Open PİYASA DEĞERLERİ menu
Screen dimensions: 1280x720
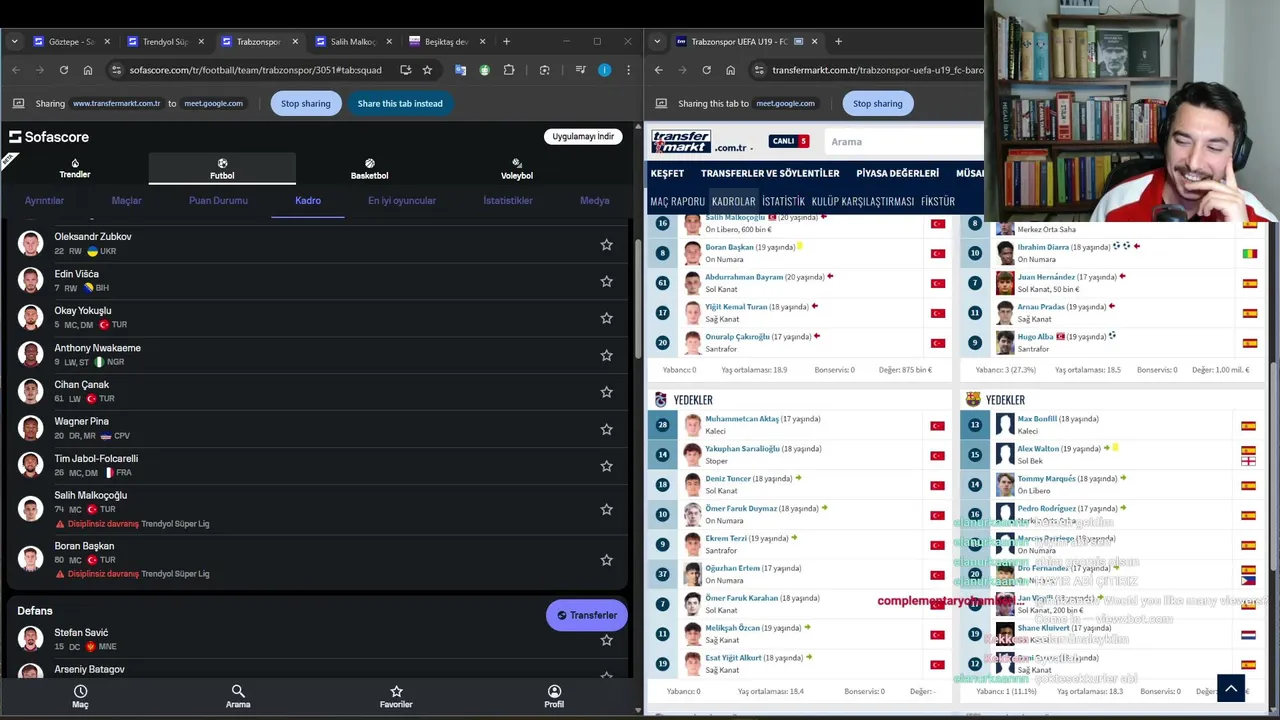(x=898, y=173)
